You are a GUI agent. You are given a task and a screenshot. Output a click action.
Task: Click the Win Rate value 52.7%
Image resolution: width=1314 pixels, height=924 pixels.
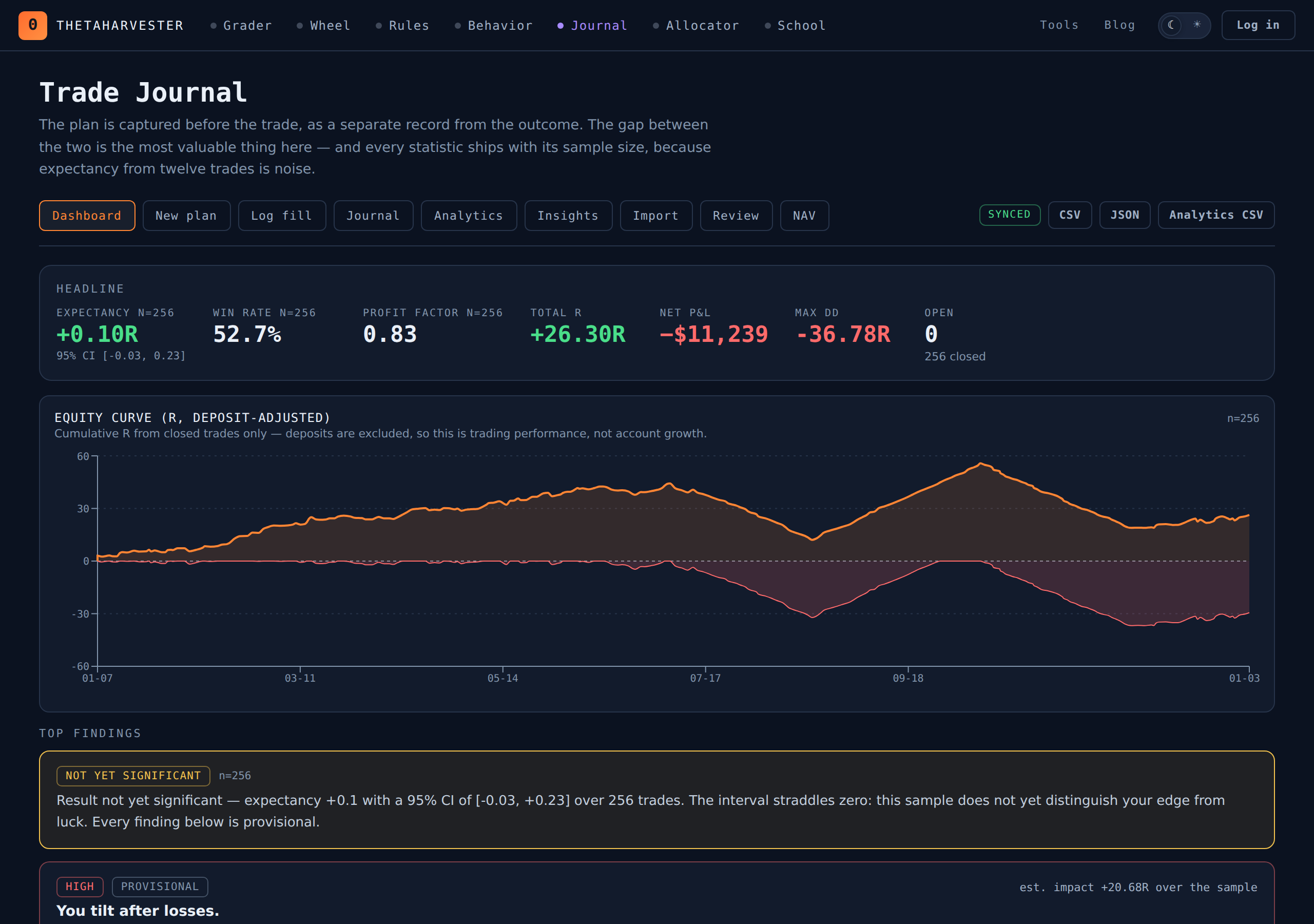(247, 334)
